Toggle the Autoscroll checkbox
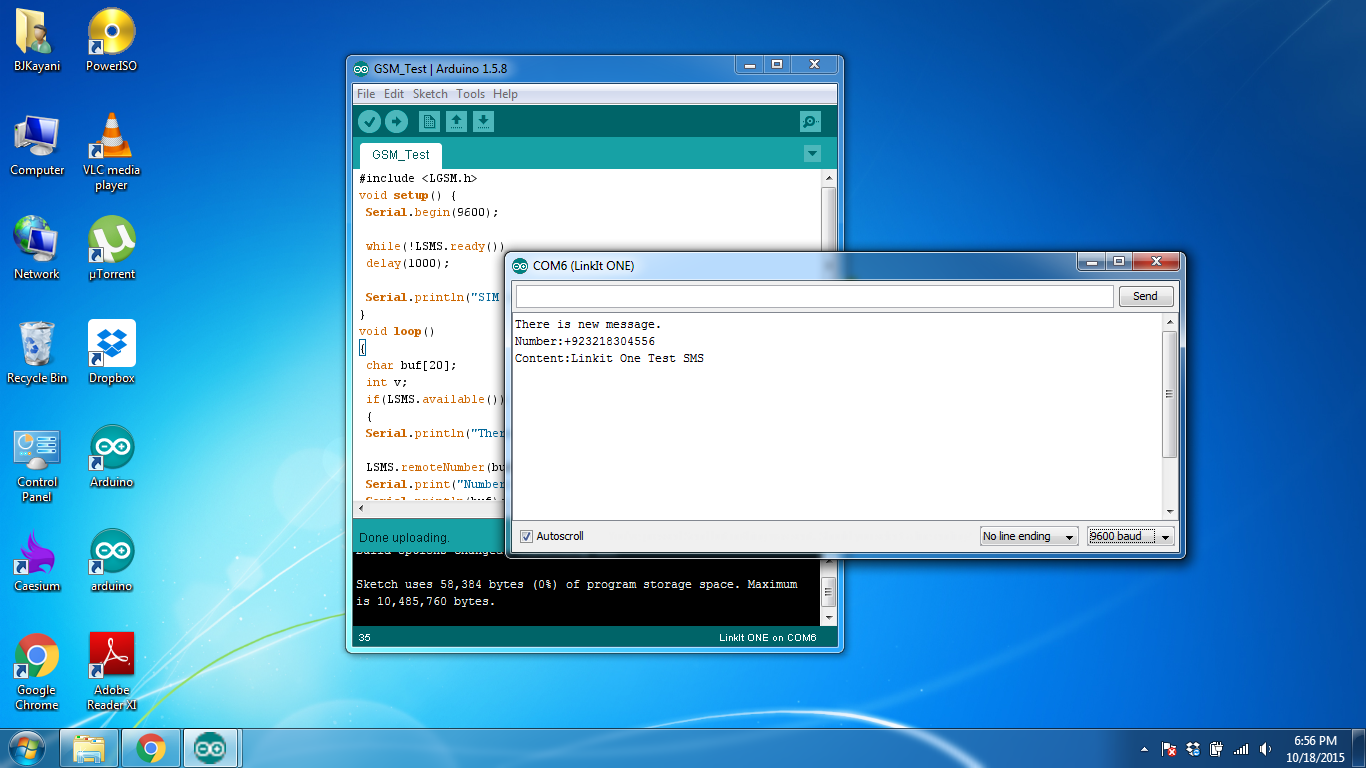The height and width of the screenshot is (768, 1366). 526,537
